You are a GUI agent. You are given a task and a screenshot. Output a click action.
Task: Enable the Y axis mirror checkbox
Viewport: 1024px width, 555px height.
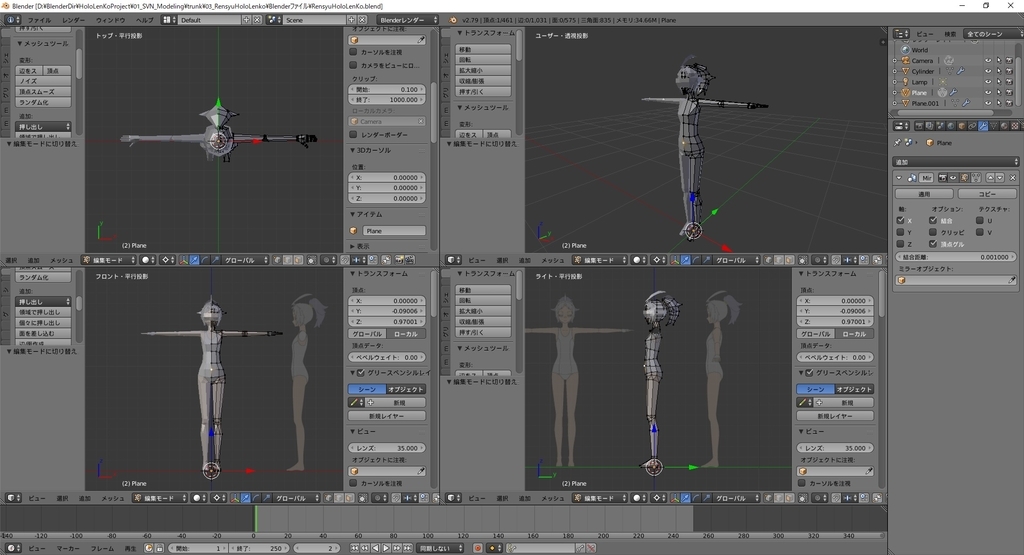[901, 232]
